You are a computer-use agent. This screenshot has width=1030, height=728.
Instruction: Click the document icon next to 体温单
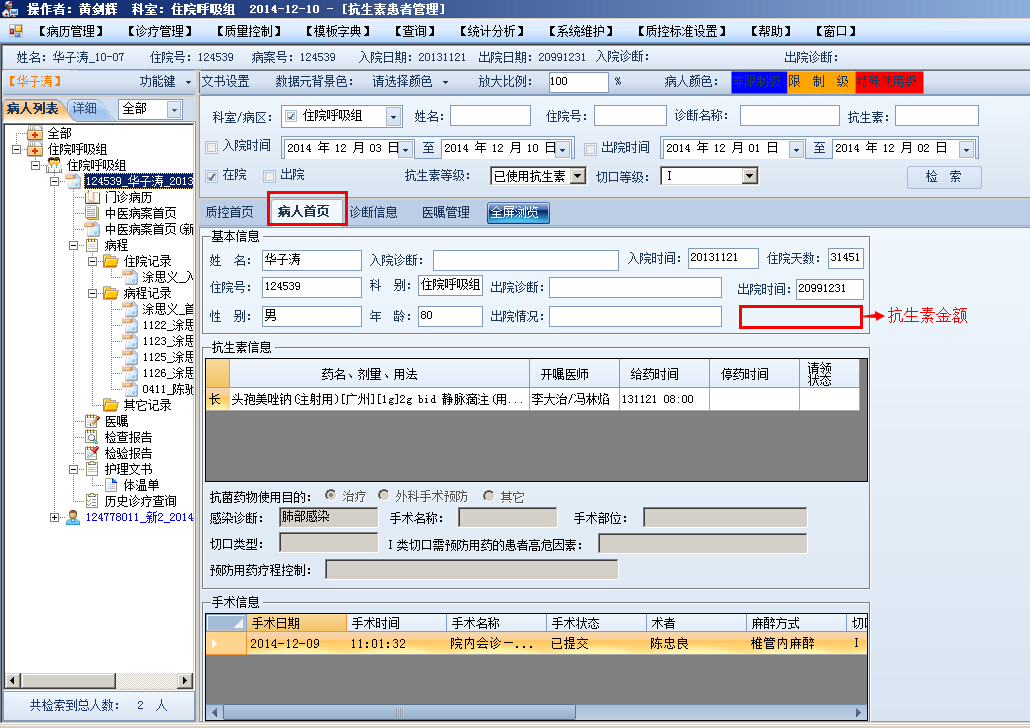[112, 485]
